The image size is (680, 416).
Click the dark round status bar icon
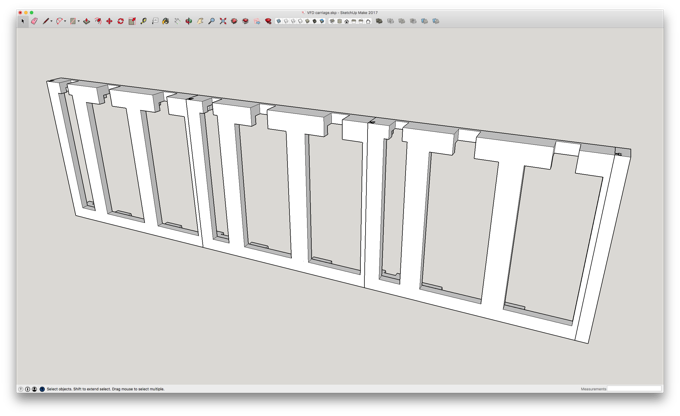tap(42, 389)
